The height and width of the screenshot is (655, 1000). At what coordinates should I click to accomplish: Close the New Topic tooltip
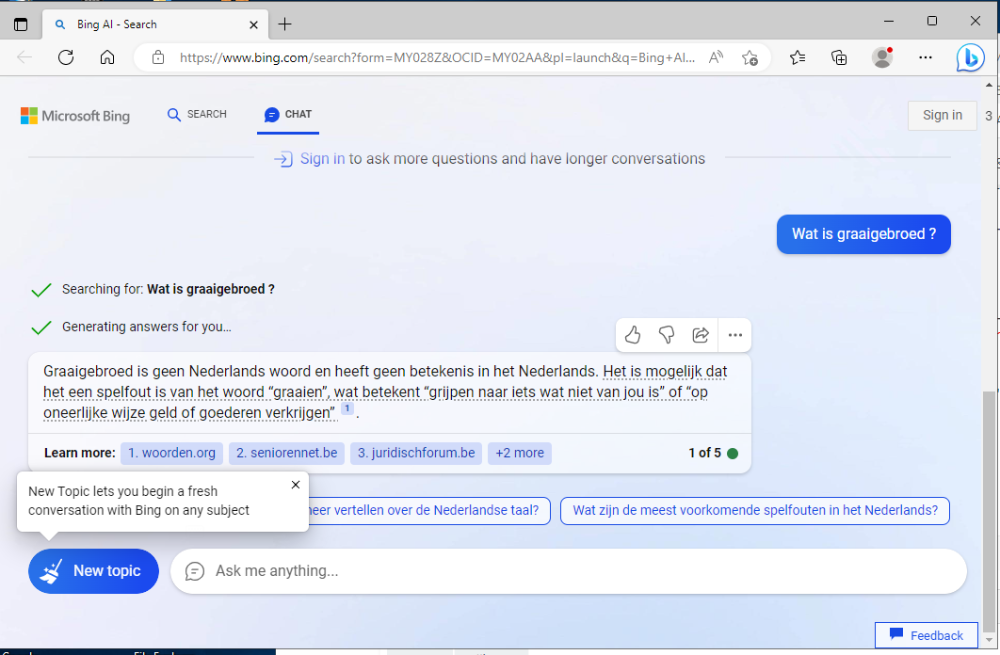point(295,485)
